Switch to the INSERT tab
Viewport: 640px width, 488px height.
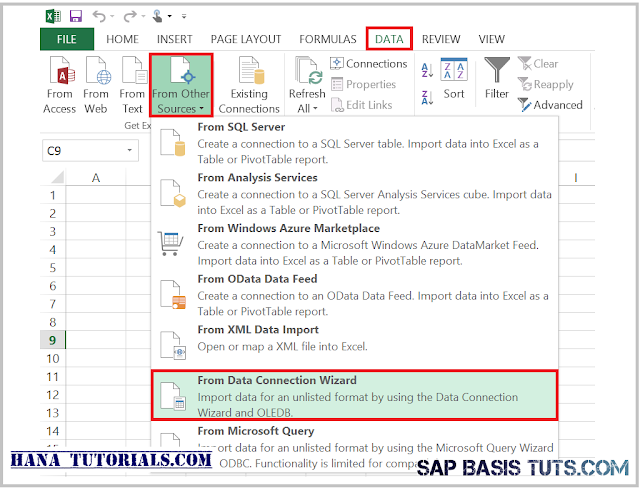coord(174,39)
